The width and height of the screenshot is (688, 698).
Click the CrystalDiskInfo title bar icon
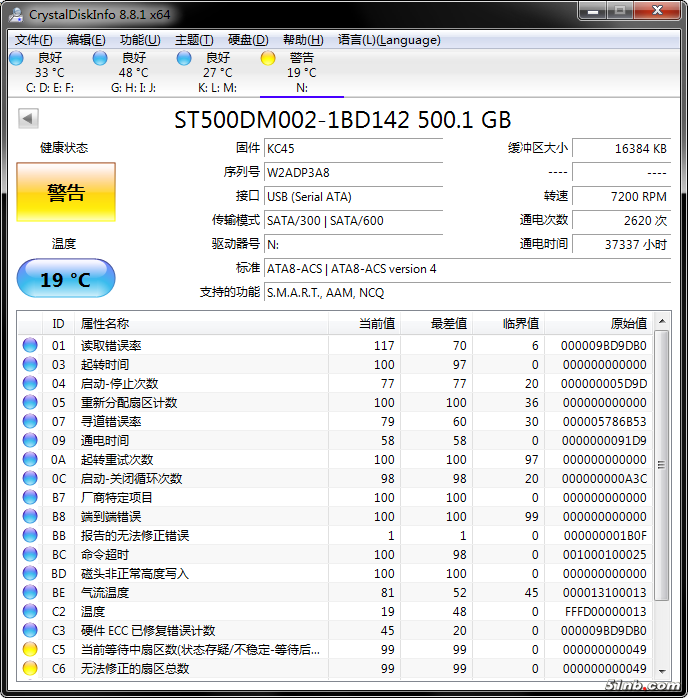16,14
